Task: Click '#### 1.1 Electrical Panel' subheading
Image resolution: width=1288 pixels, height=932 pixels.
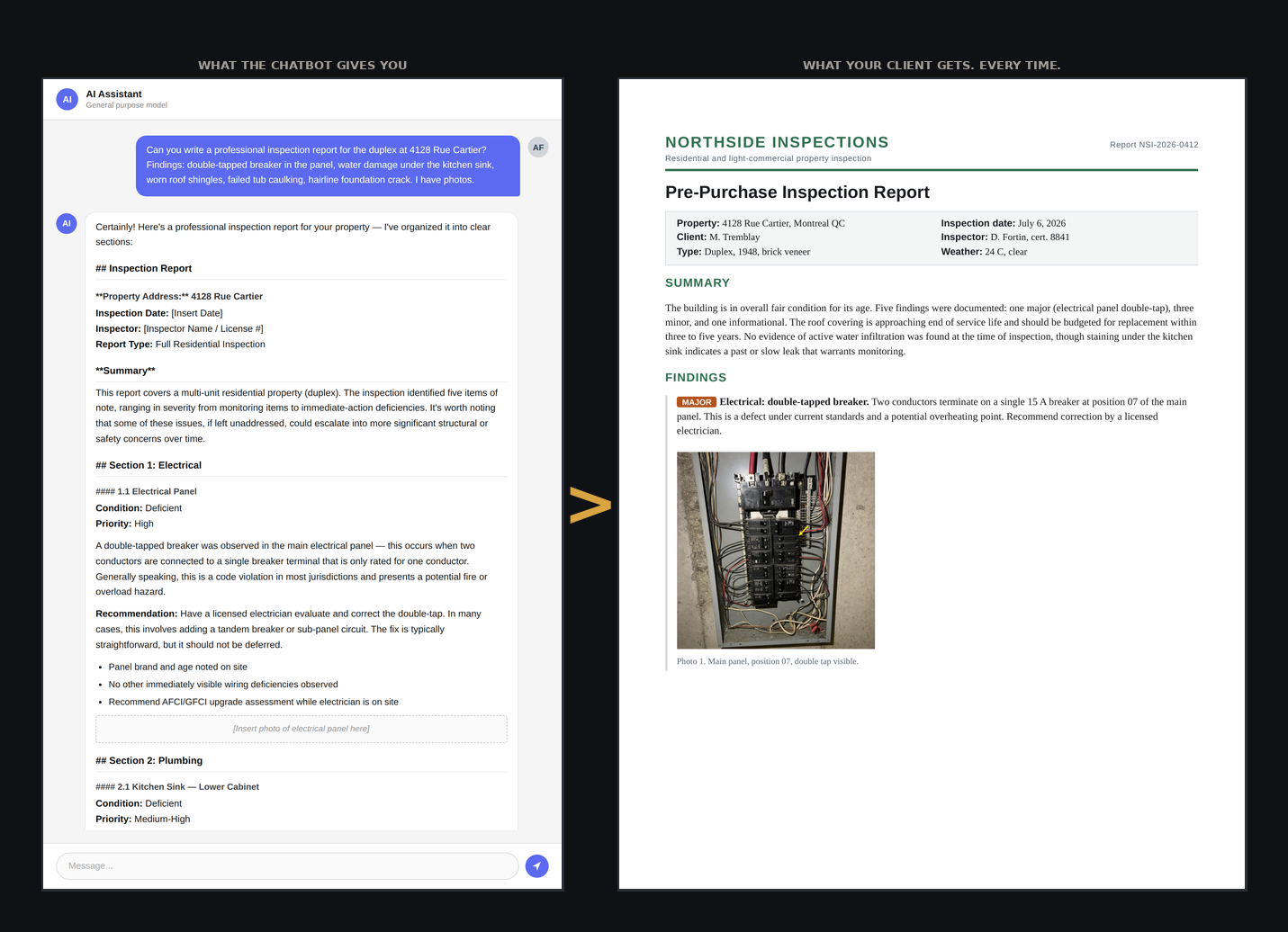Action: pyautogui.click(x=147, y=491)
